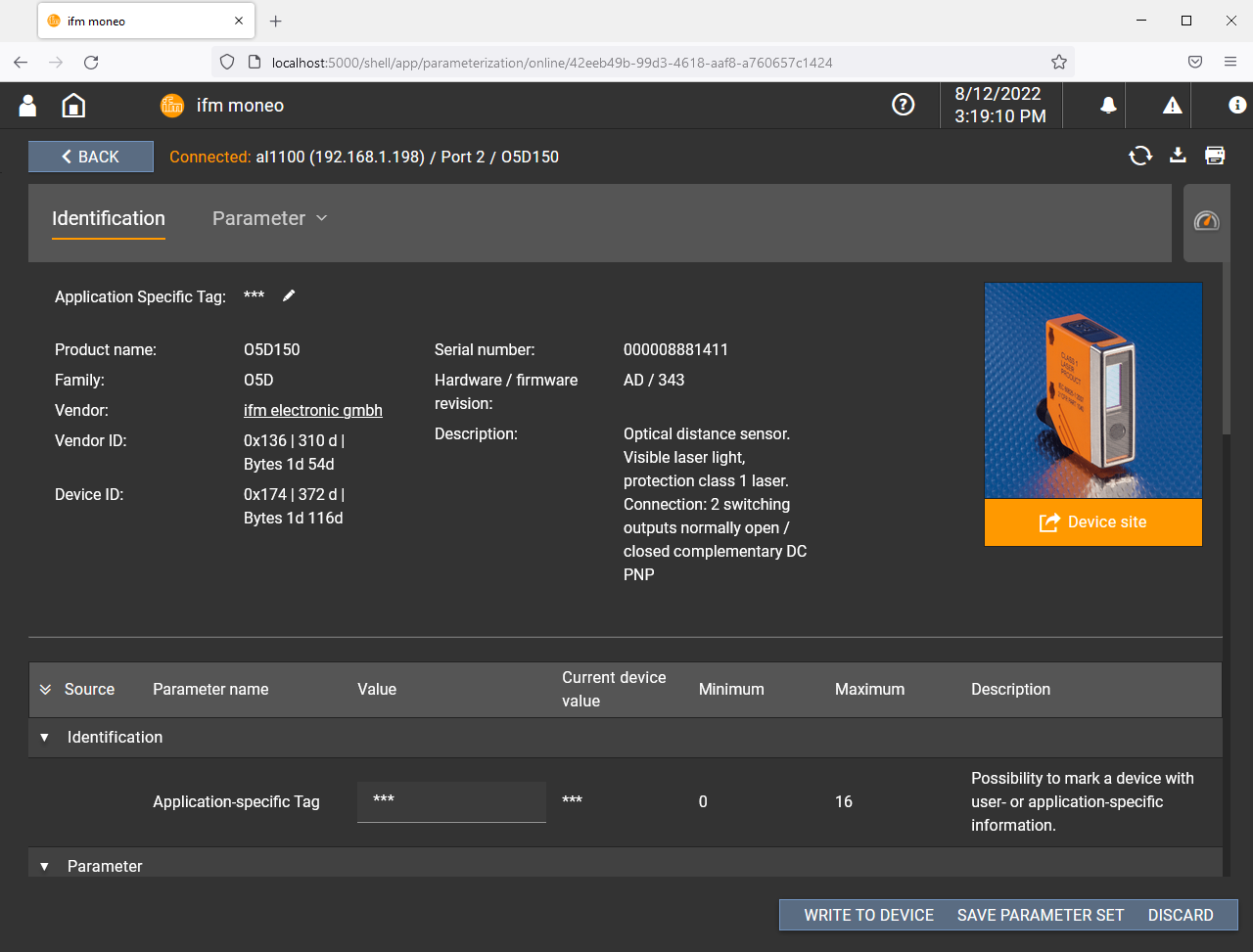Viewport: 1253px width, 952px height.
Task: Print the parameter page
Action: click(x=1215, y=156)
